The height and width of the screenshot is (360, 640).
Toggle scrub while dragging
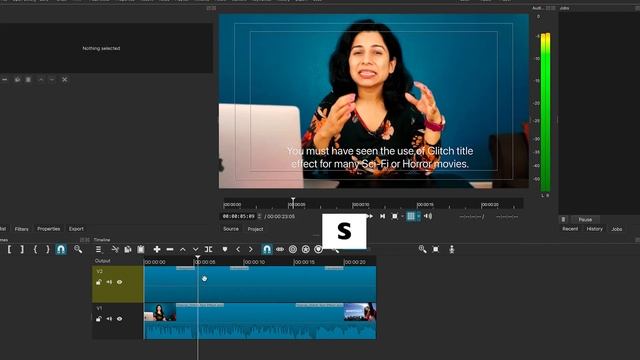pyautogui.click(x=280, y=249)
